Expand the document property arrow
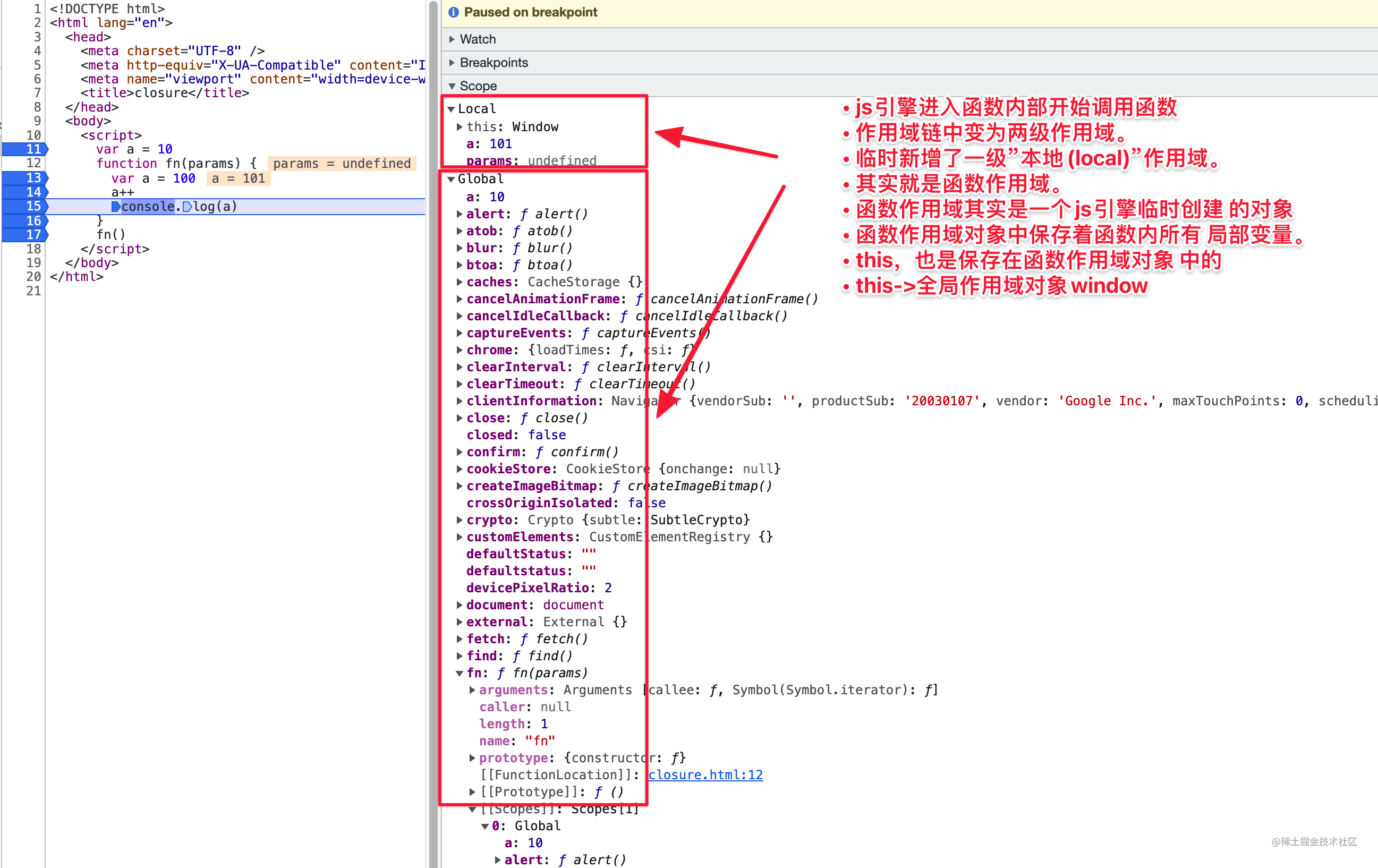Image resolution: width=1378 pixels, height=868 pixels. [460, 605]
